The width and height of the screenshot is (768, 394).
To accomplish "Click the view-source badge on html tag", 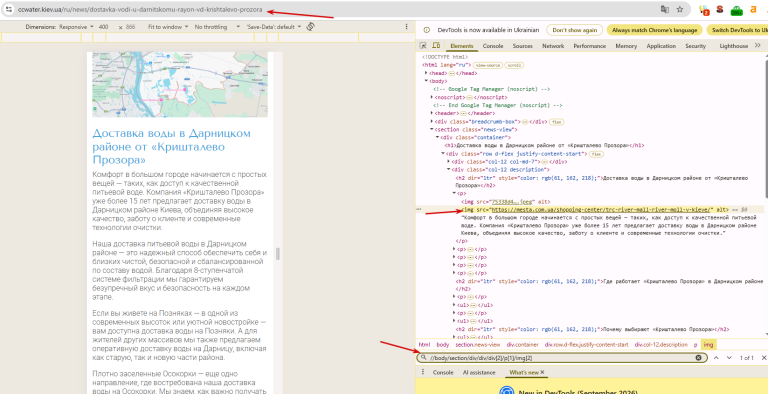I will (x=489, y=65).
